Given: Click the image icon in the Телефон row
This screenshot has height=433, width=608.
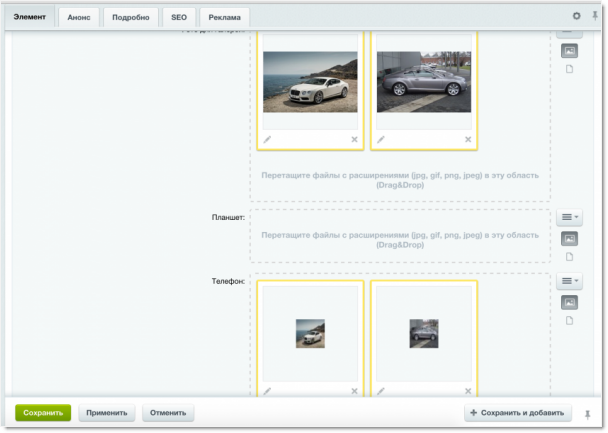Looking at the screenshot, I should pos(569,302).
